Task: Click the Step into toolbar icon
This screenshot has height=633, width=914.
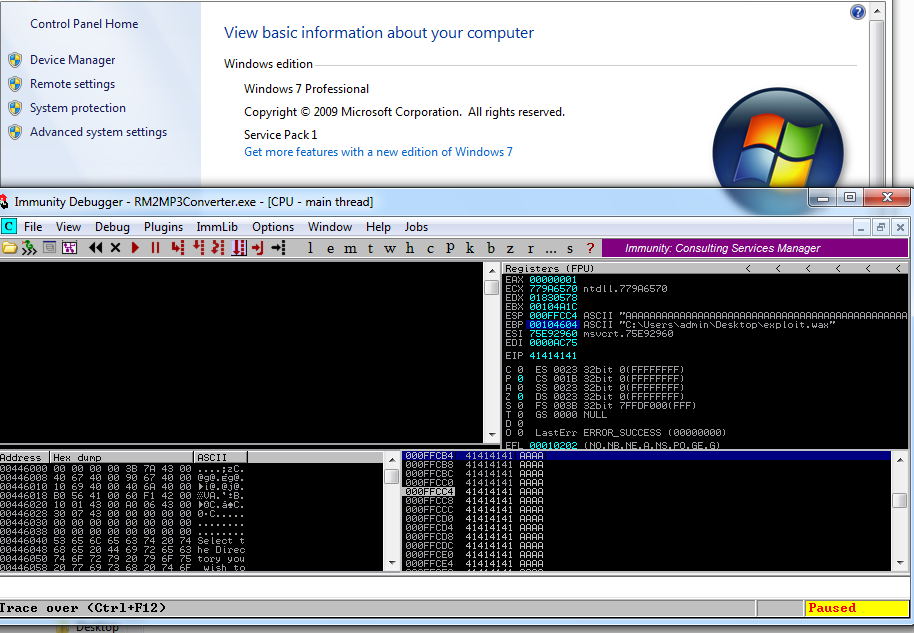Action: tap(178, 248)
